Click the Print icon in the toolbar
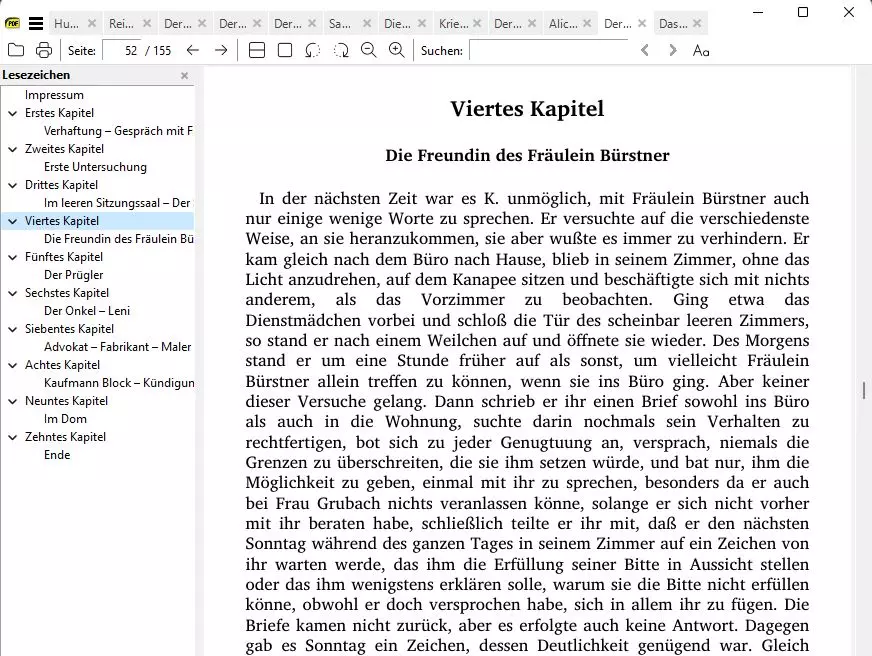The image size is (872, 656). pyautogui.click(x=43, y=49)
